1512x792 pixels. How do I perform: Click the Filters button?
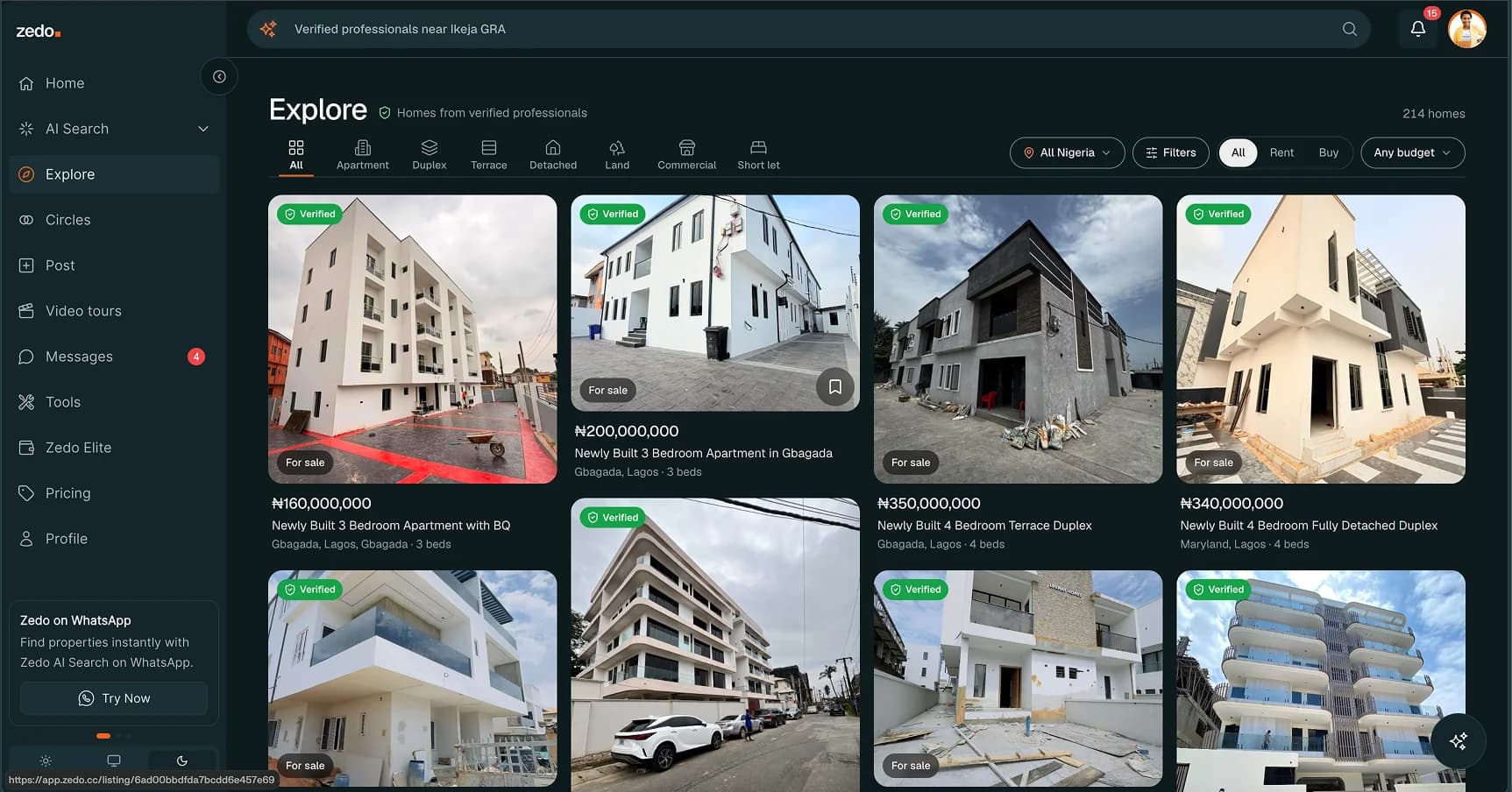(x=1170, y=152)
